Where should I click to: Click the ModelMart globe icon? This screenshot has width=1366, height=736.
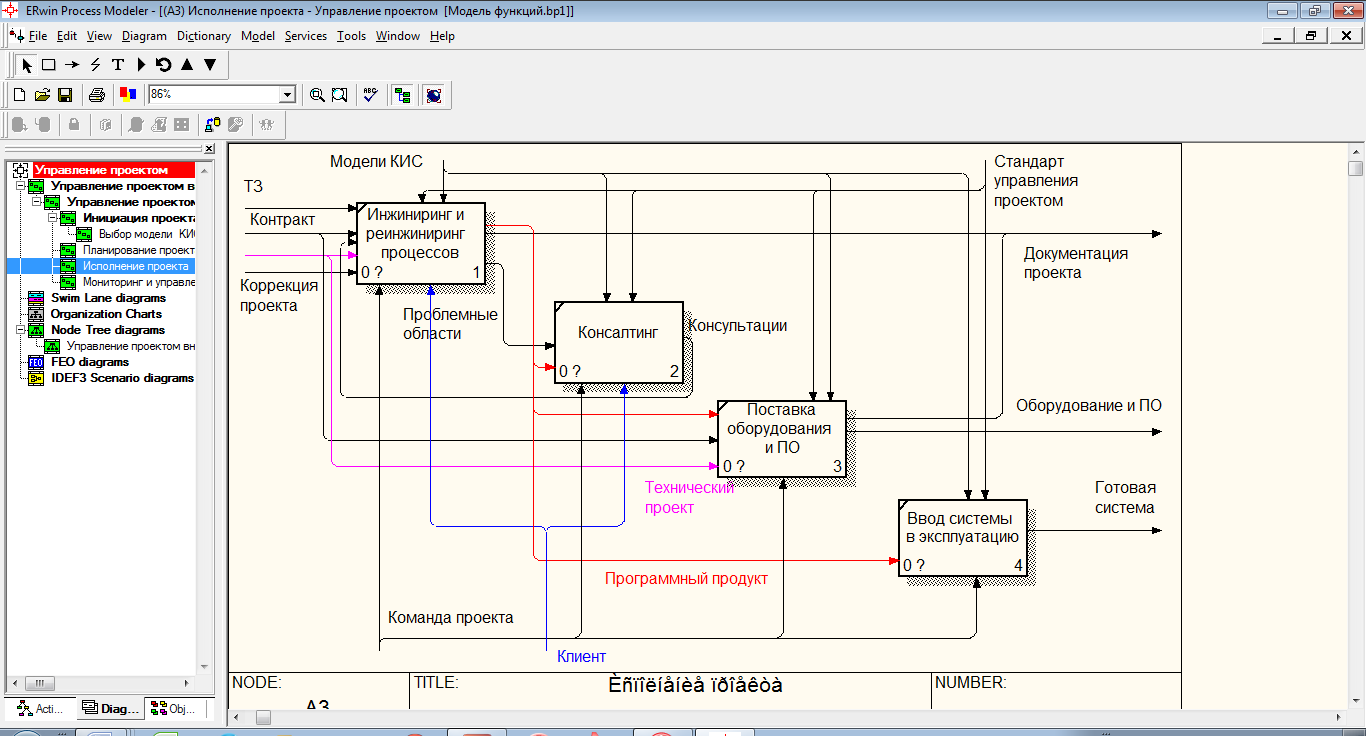pyautogui.click(x=434, y=95)
